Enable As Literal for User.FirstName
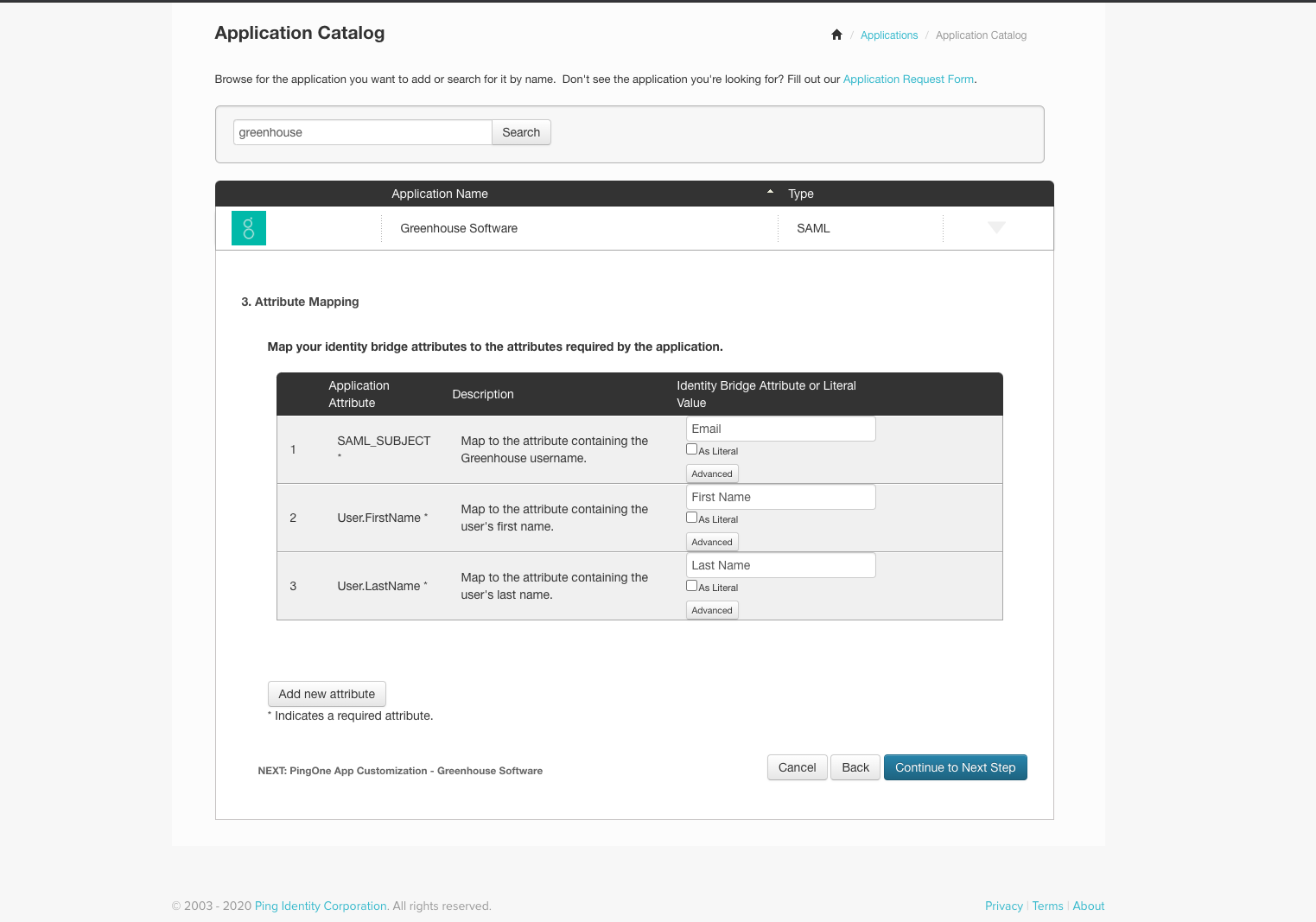Screen dimensions: 1316x922 [x=691, y=518]
